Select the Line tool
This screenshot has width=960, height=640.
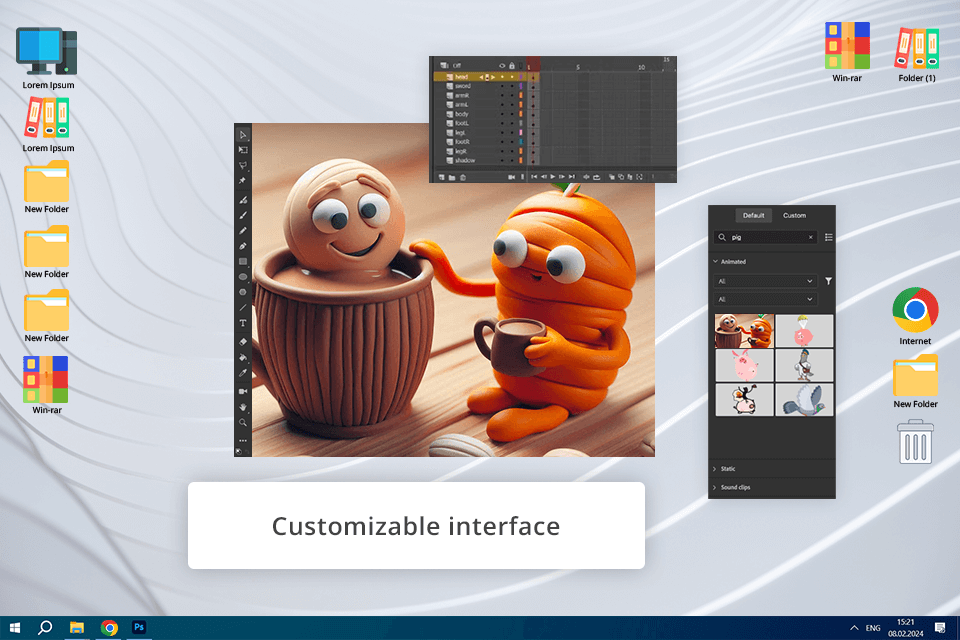pos(243,308)
